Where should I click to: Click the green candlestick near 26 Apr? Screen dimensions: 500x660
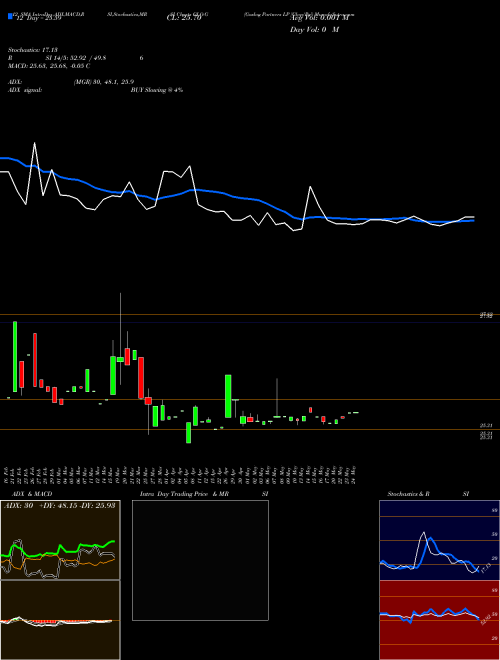[228, 396]
